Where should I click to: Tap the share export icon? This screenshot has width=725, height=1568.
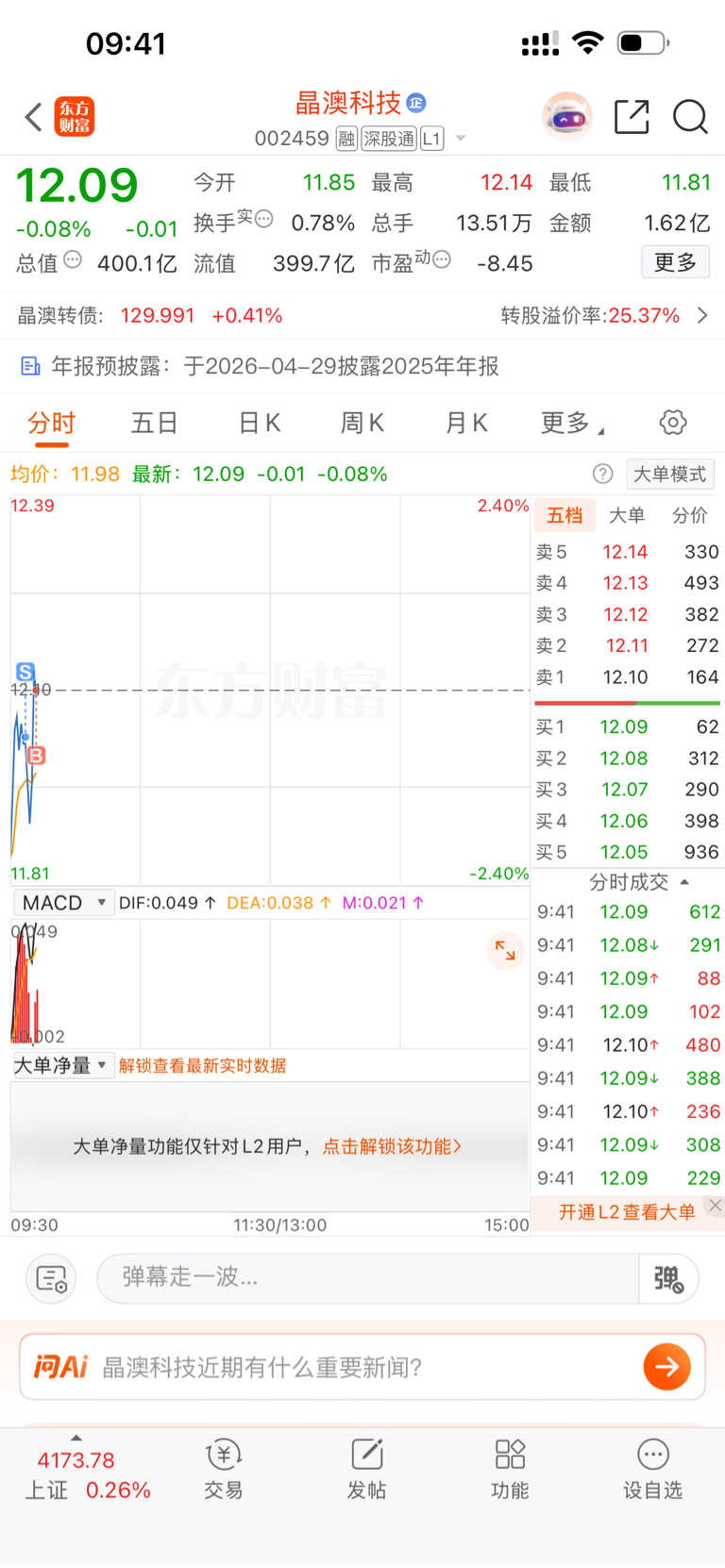(x=632, y=117)
